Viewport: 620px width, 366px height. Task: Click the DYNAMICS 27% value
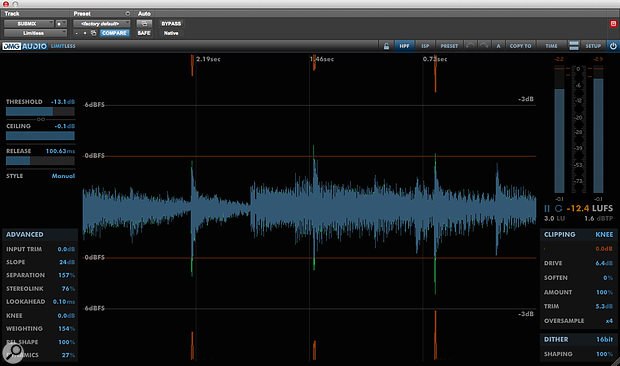pyautogui.click(x=68, y=355)
